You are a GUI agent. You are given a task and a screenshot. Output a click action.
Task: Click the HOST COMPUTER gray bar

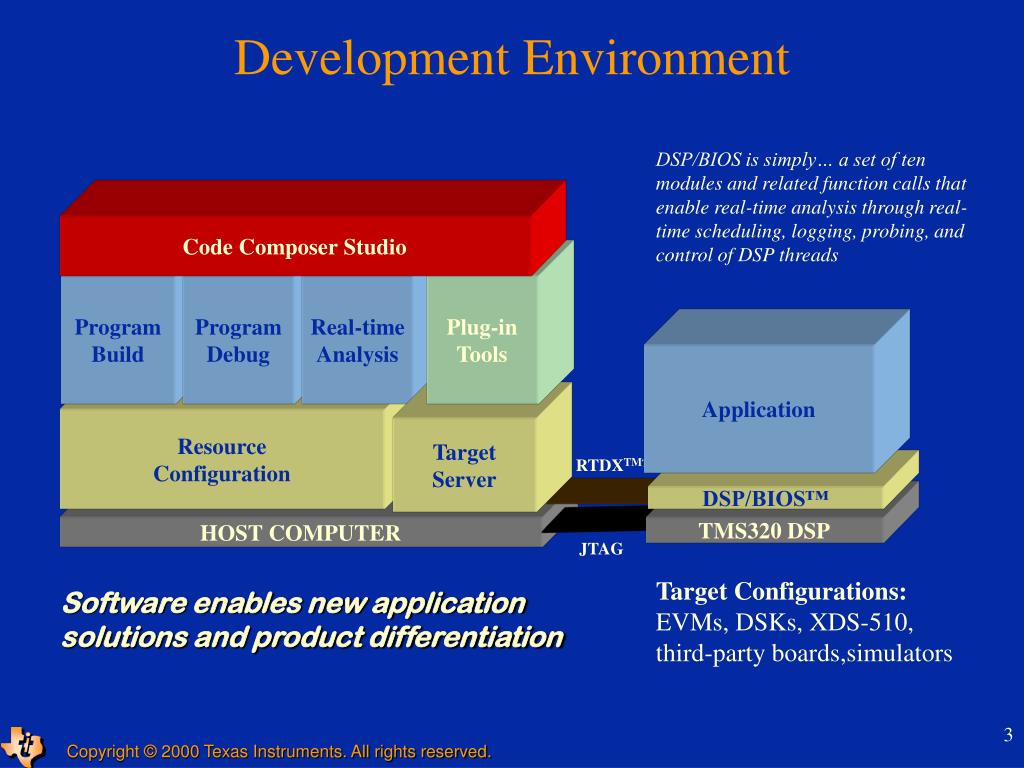tap(300, 532)
